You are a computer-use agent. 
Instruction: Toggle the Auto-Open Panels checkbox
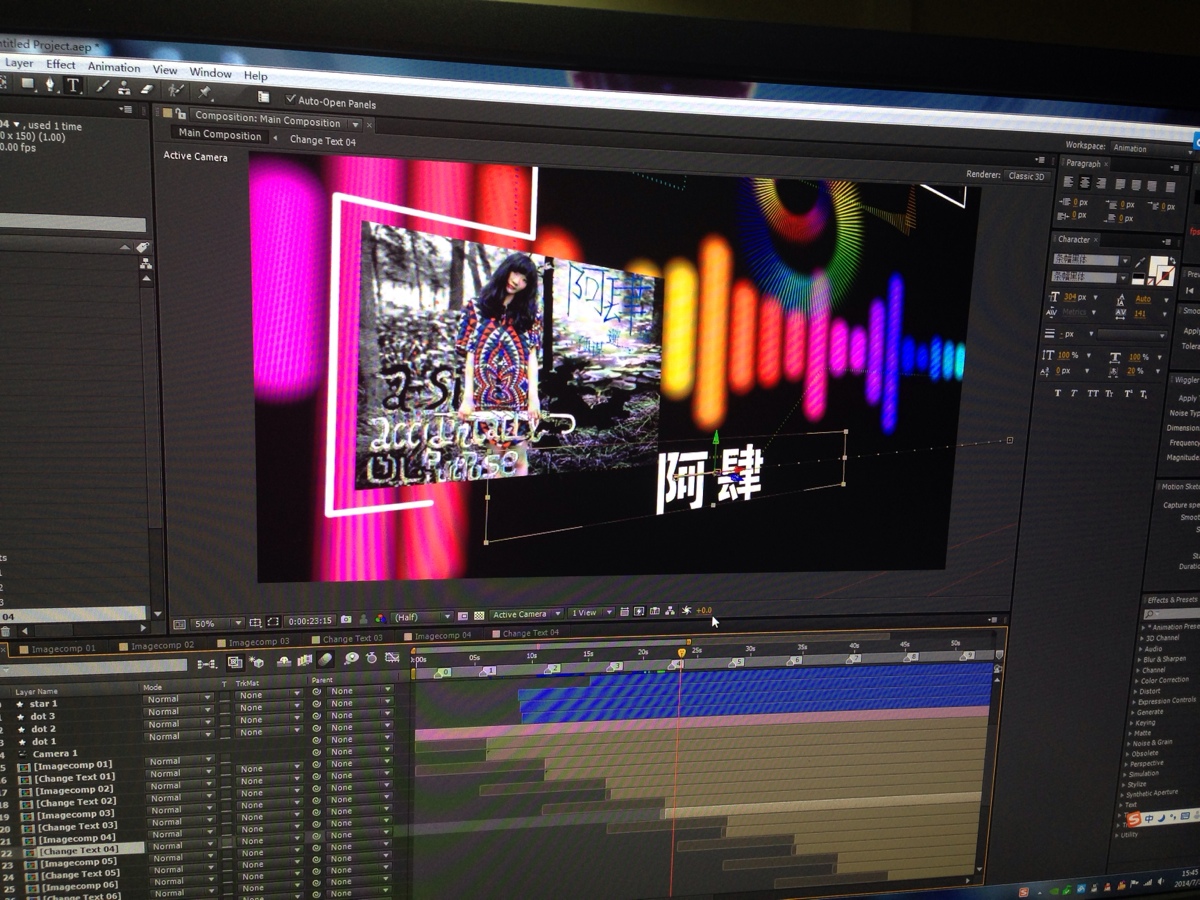(x=290, y=99)
